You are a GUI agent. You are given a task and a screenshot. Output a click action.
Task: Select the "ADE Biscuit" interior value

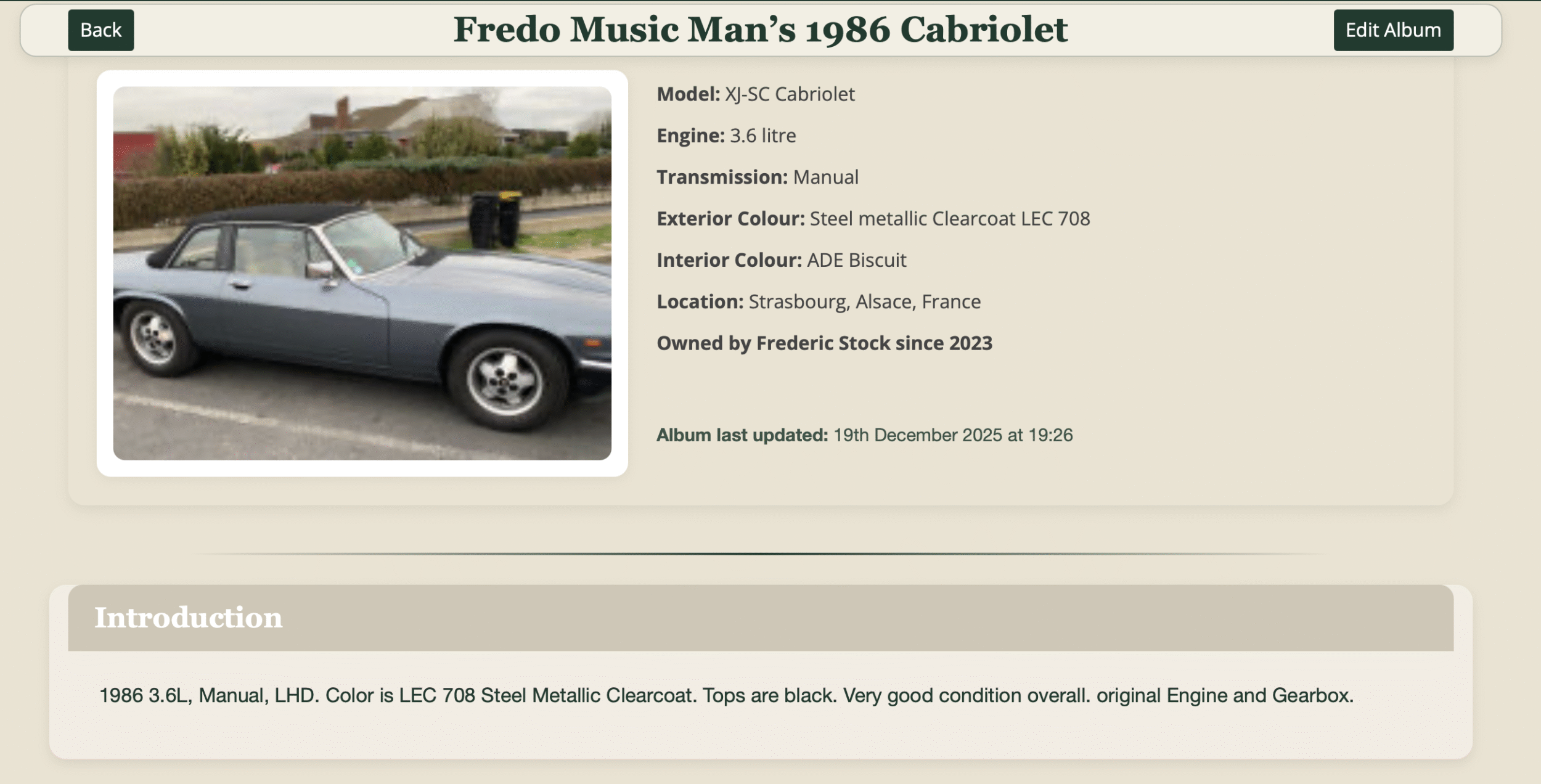(856, 260)
